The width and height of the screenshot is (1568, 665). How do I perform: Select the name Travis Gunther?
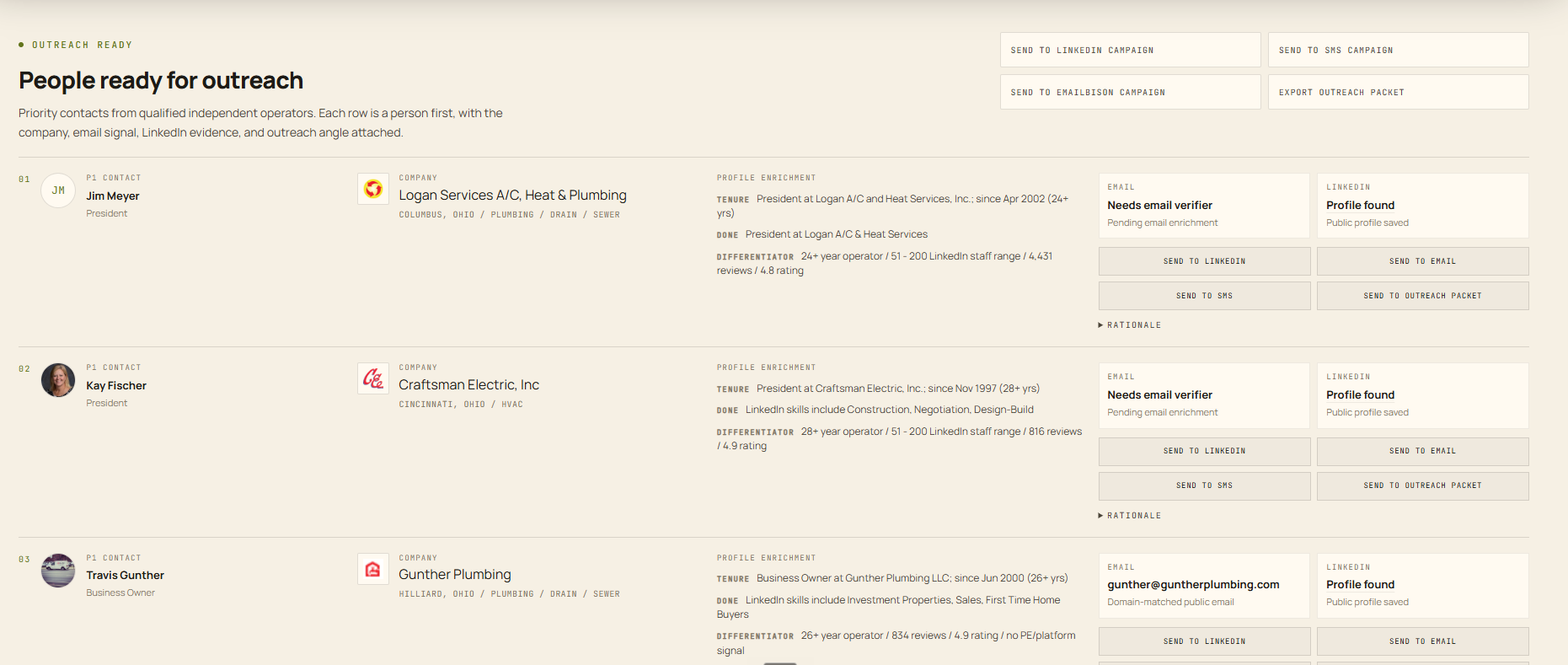pos(125,575)
